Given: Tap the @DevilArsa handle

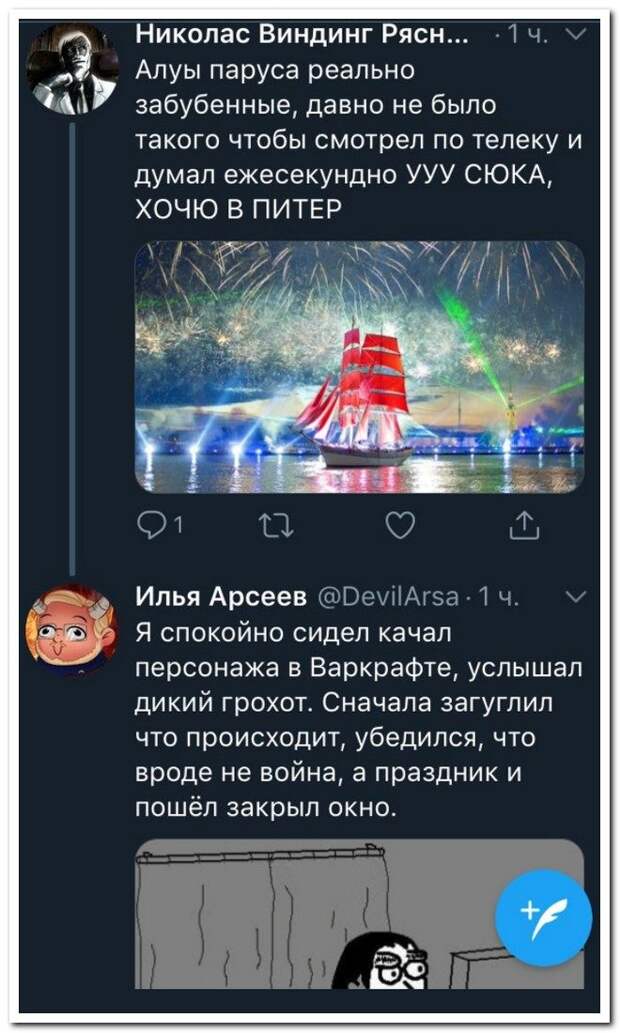Looking at the screenshot, I should [389, 597].
